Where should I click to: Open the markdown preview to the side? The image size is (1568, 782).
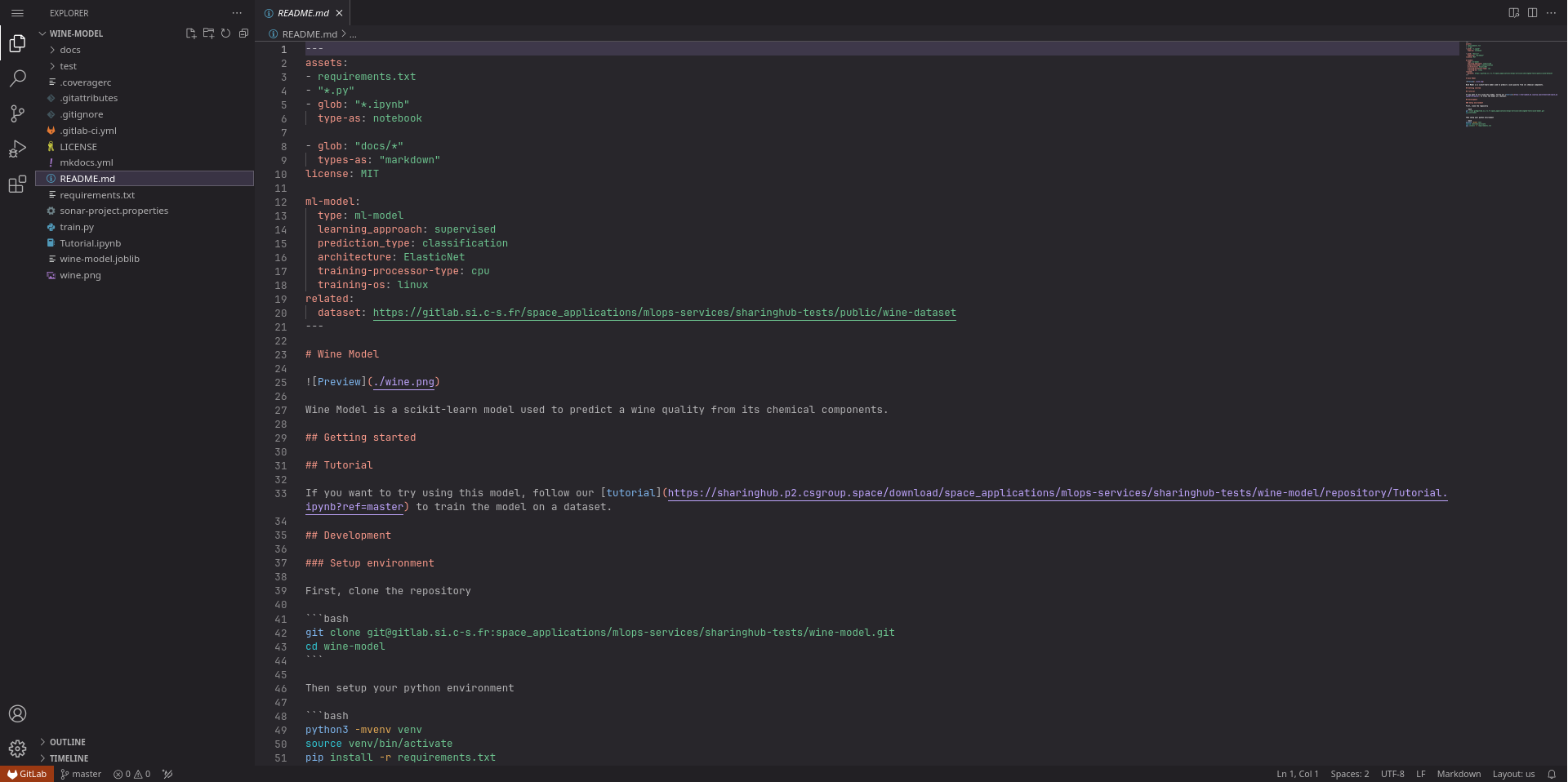tap(1513, 13)
